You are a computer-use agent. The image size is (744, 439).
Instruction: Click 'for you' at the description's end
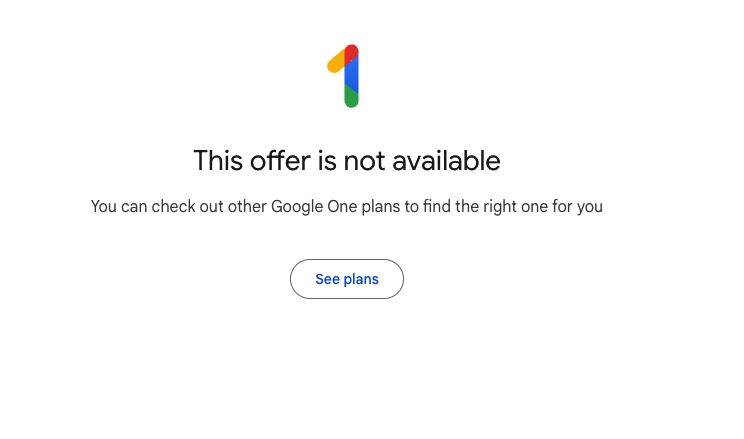pyautogui.click(x=577, y=206)
